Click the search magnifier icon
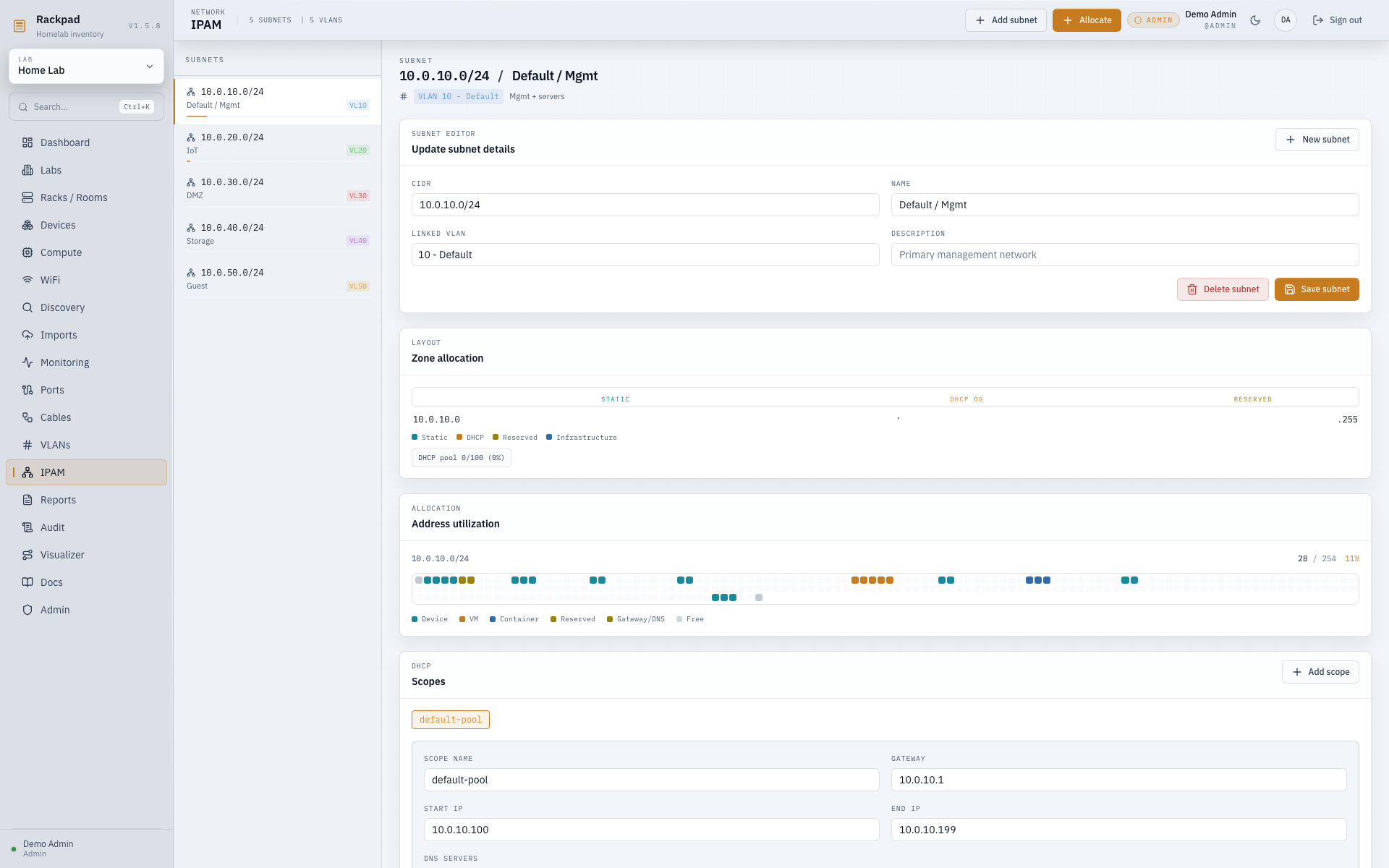Screen dimensions: 1389x868 click(x=23, y=107)
